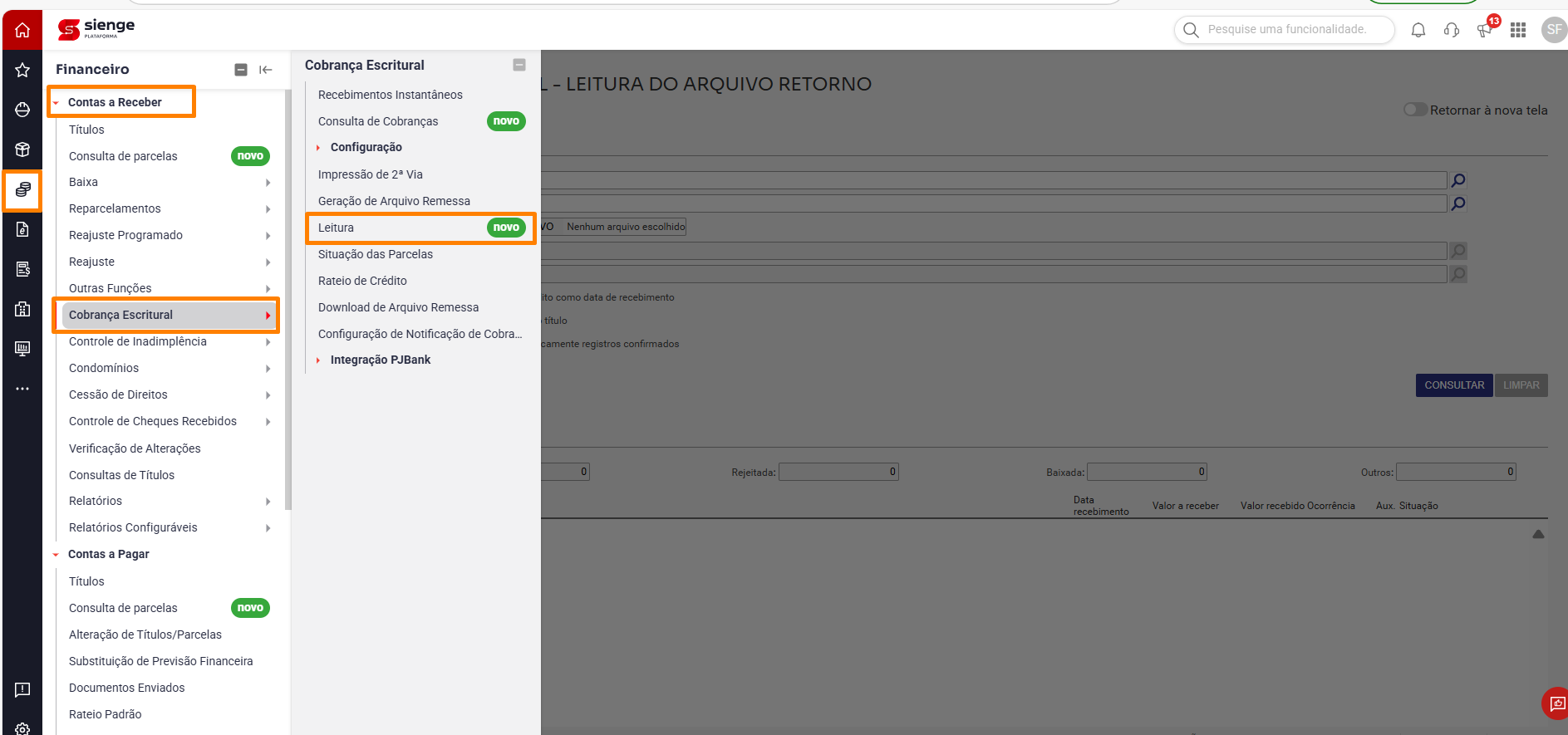The height and width of the screenshot is (735, 1568).
Task: Click the CONSULTAR button
Action: pyautogui.click(x=1454, y=385)
